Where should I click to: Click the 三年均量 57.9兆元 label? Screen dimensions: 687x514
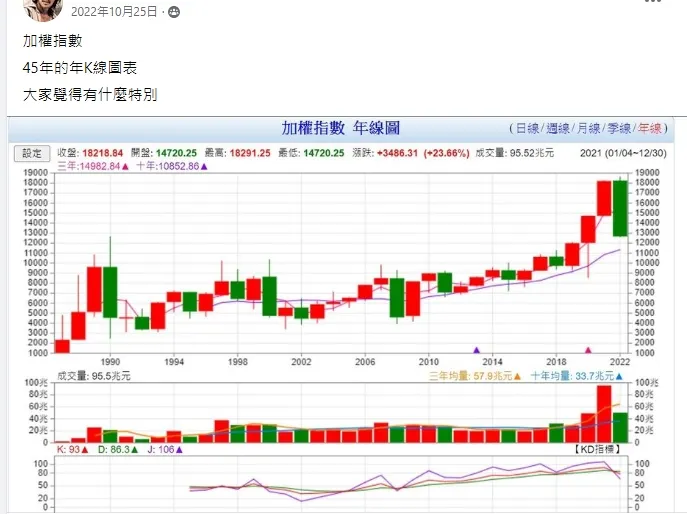tap(475, 376)
